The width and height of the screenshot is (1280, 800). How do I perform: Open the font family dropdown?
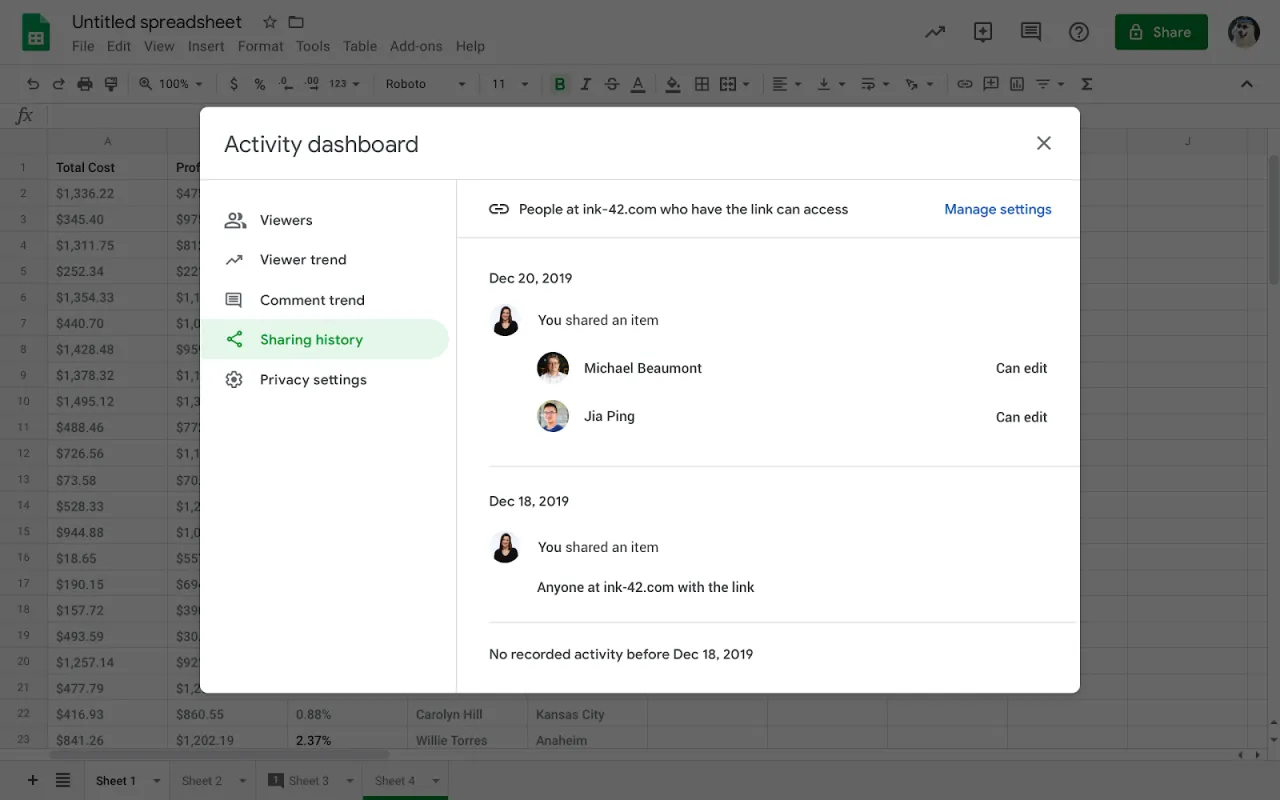[425, 84]
